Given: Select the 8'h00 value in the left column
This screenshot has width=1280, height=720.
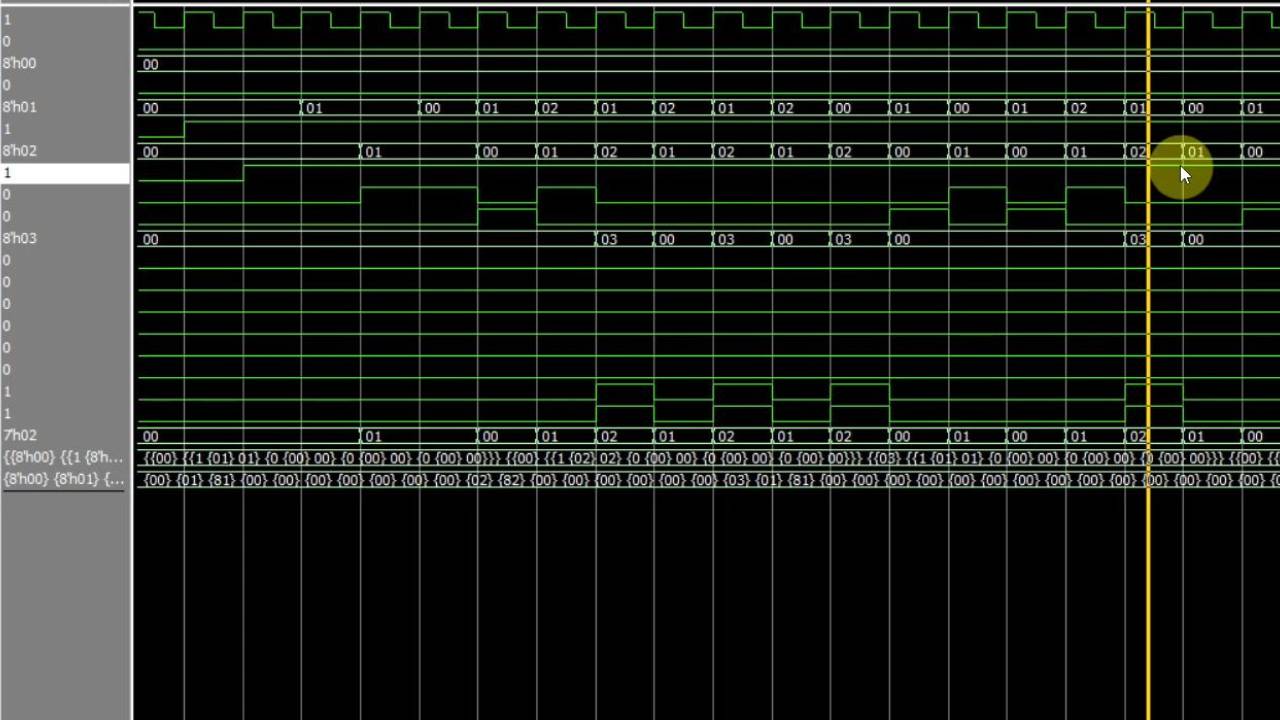Looking at the screenshot, I should click(x=19, y=63).
